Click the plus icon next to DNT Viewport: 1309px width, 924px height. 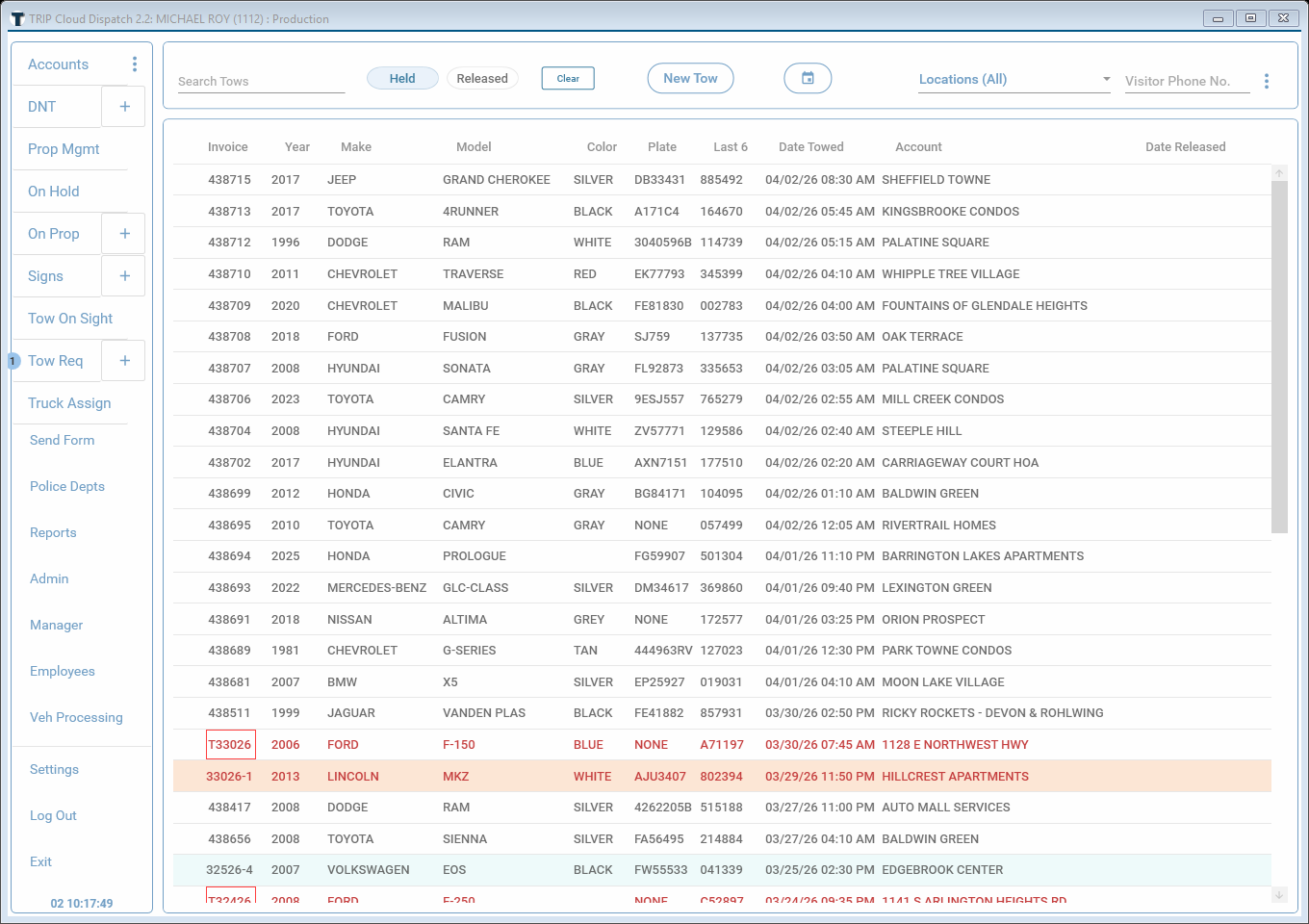pyautogui.click(x=124, y=107)
